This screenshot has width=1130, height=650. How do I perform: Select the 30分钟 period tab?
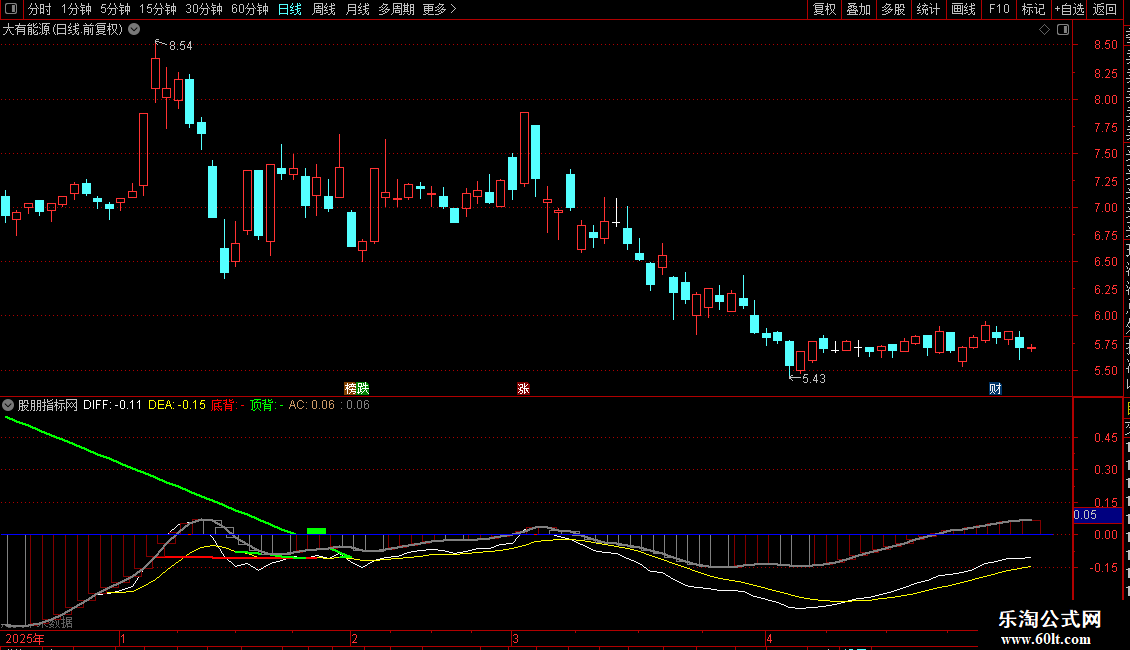pos(204,9)
